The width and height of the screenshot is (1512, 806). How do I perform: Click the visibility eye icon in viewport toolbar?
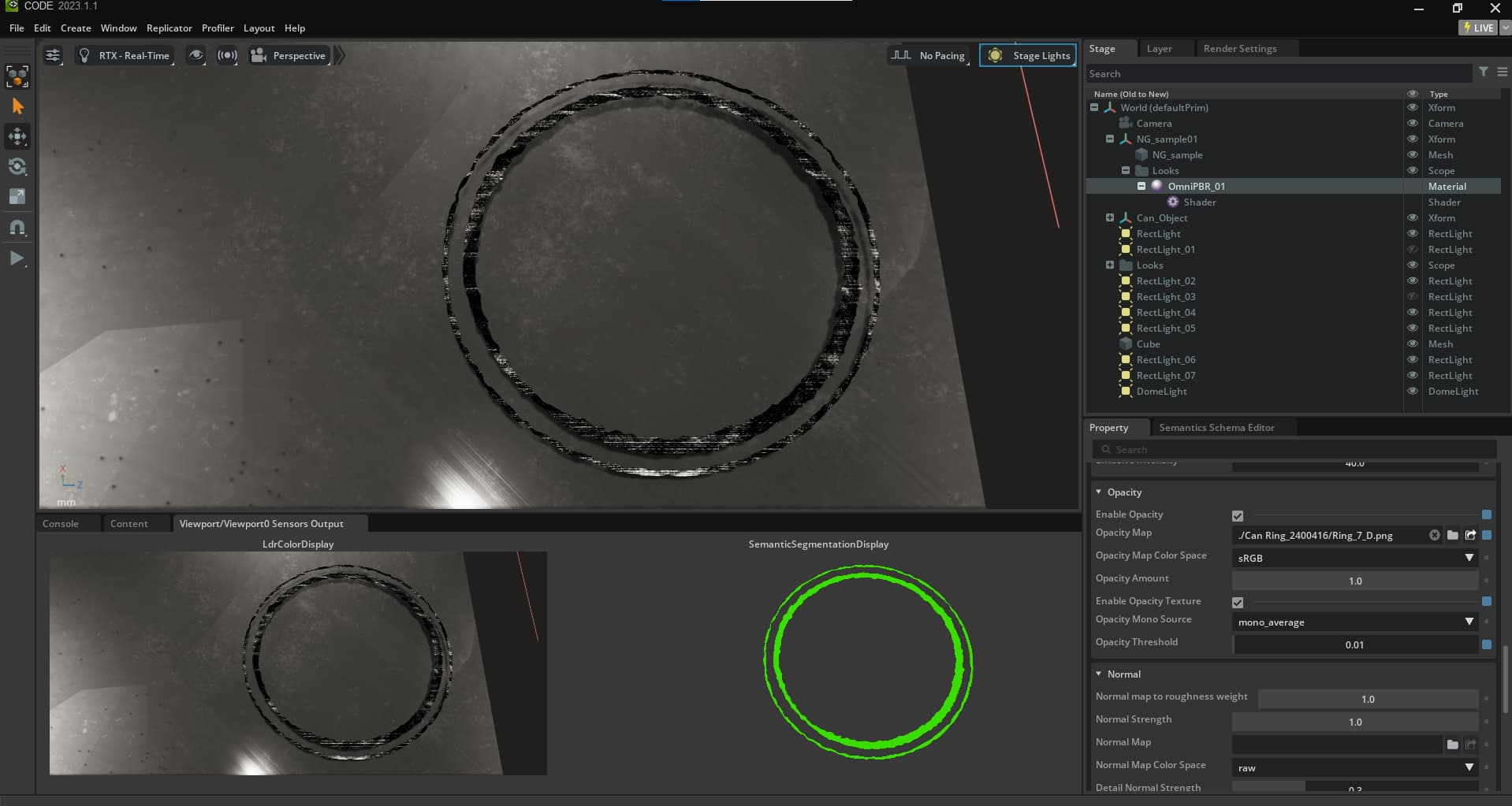pos(196,55)
